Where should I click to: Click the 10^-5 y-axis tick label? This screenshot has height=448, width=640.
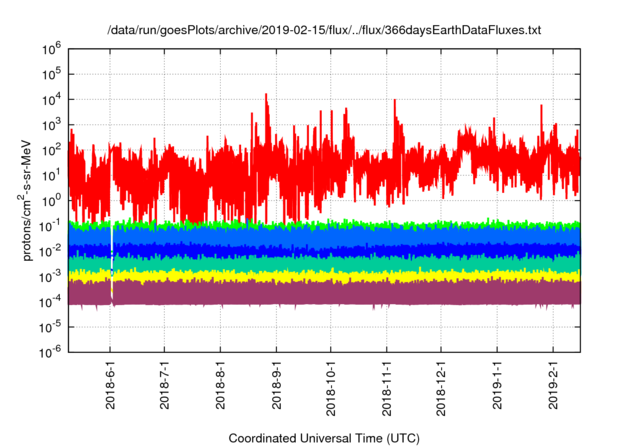click(x=50, y=327)
